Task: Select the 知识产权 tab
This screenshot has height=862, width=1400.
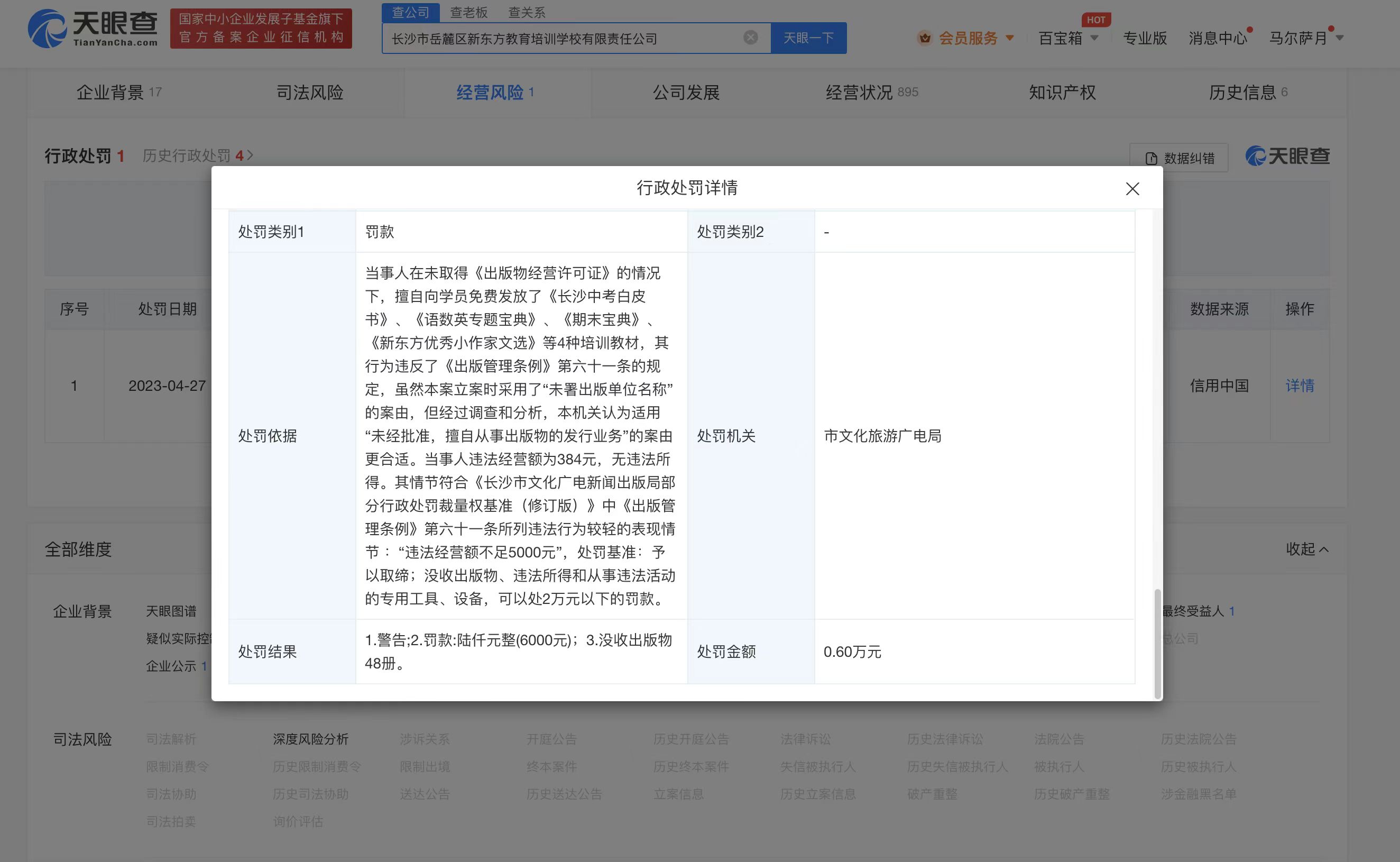Action: coord(1062,93)
